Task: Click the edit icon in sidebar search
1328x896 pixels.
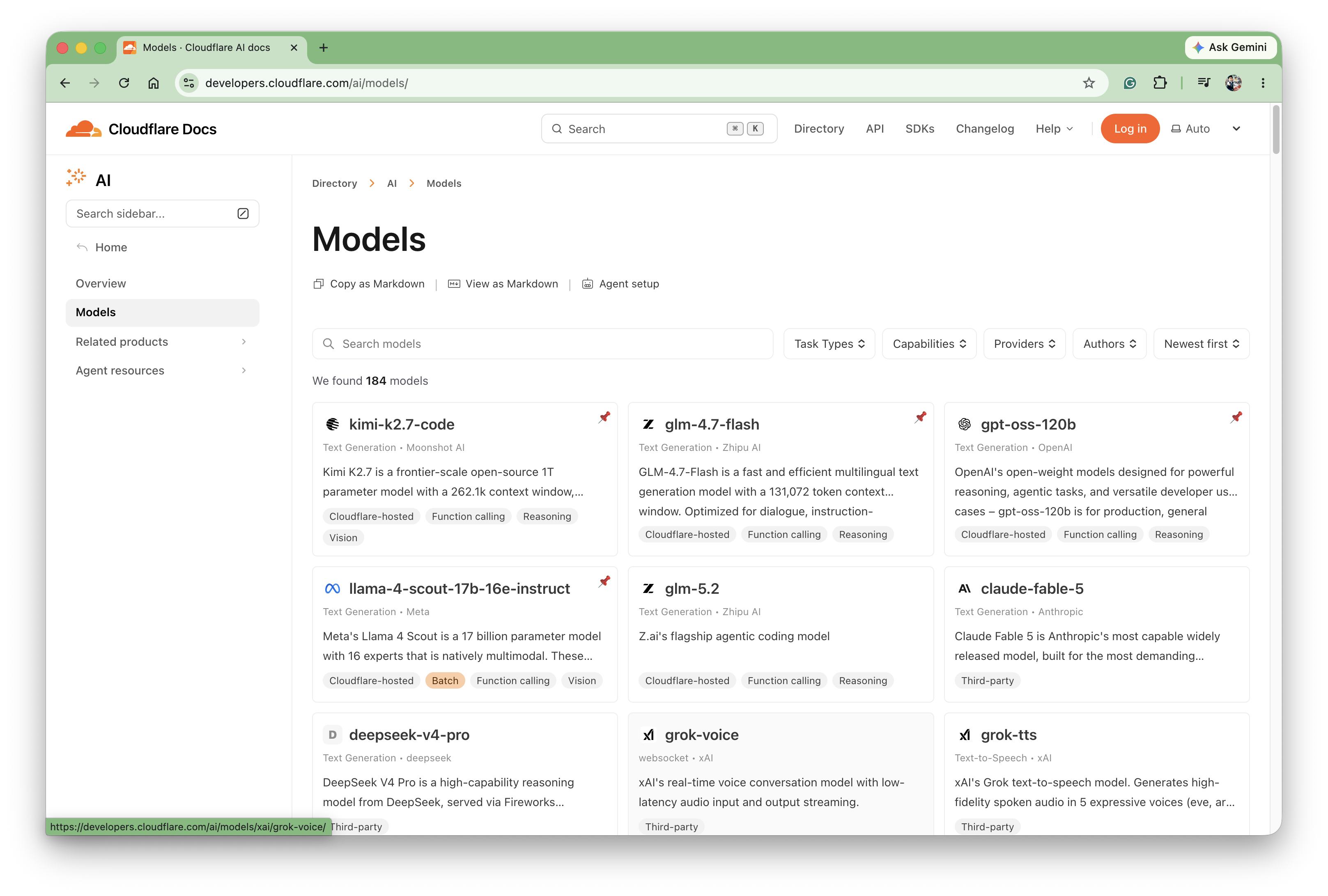Action: tap(243, 214)
